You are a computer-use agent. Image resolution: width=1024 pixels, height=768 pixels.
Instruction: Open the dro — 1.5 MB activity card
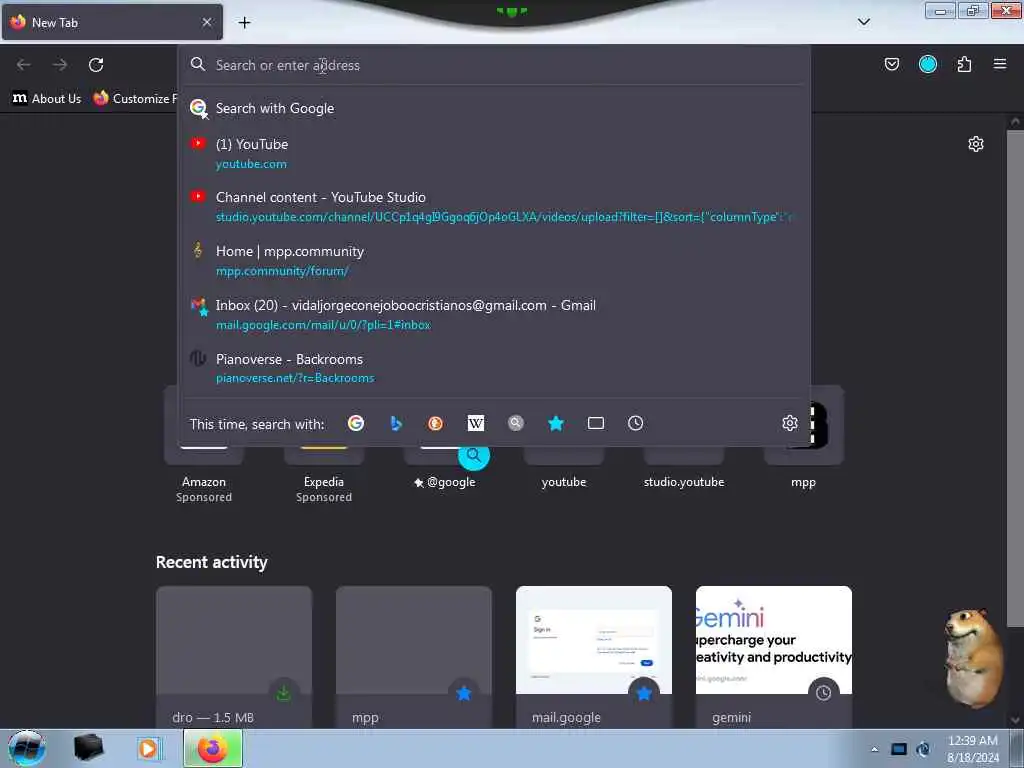click(234, 657)
